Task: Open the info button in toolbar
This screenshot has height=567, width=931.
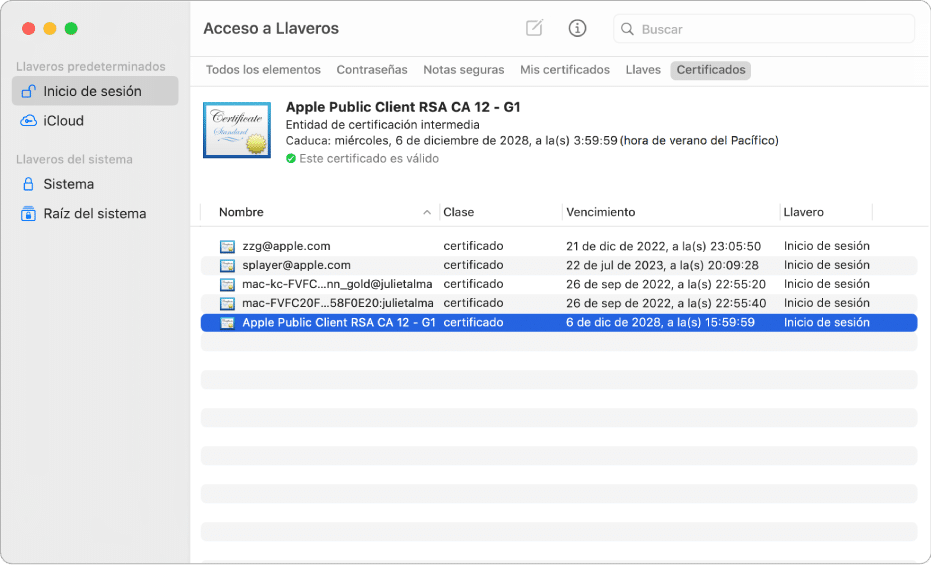Action: coord(577,28)
